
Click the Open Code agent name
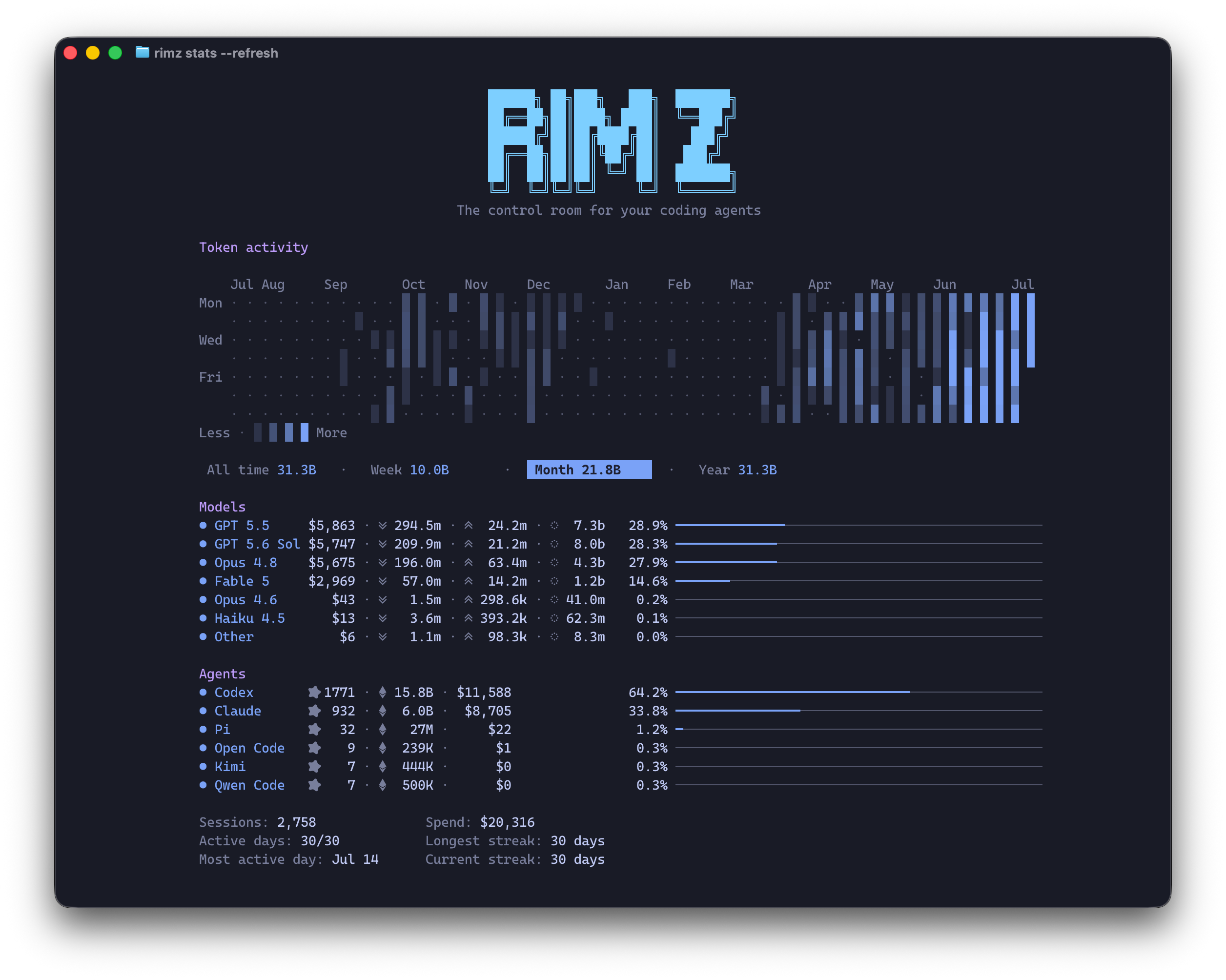tap(249, 748)
